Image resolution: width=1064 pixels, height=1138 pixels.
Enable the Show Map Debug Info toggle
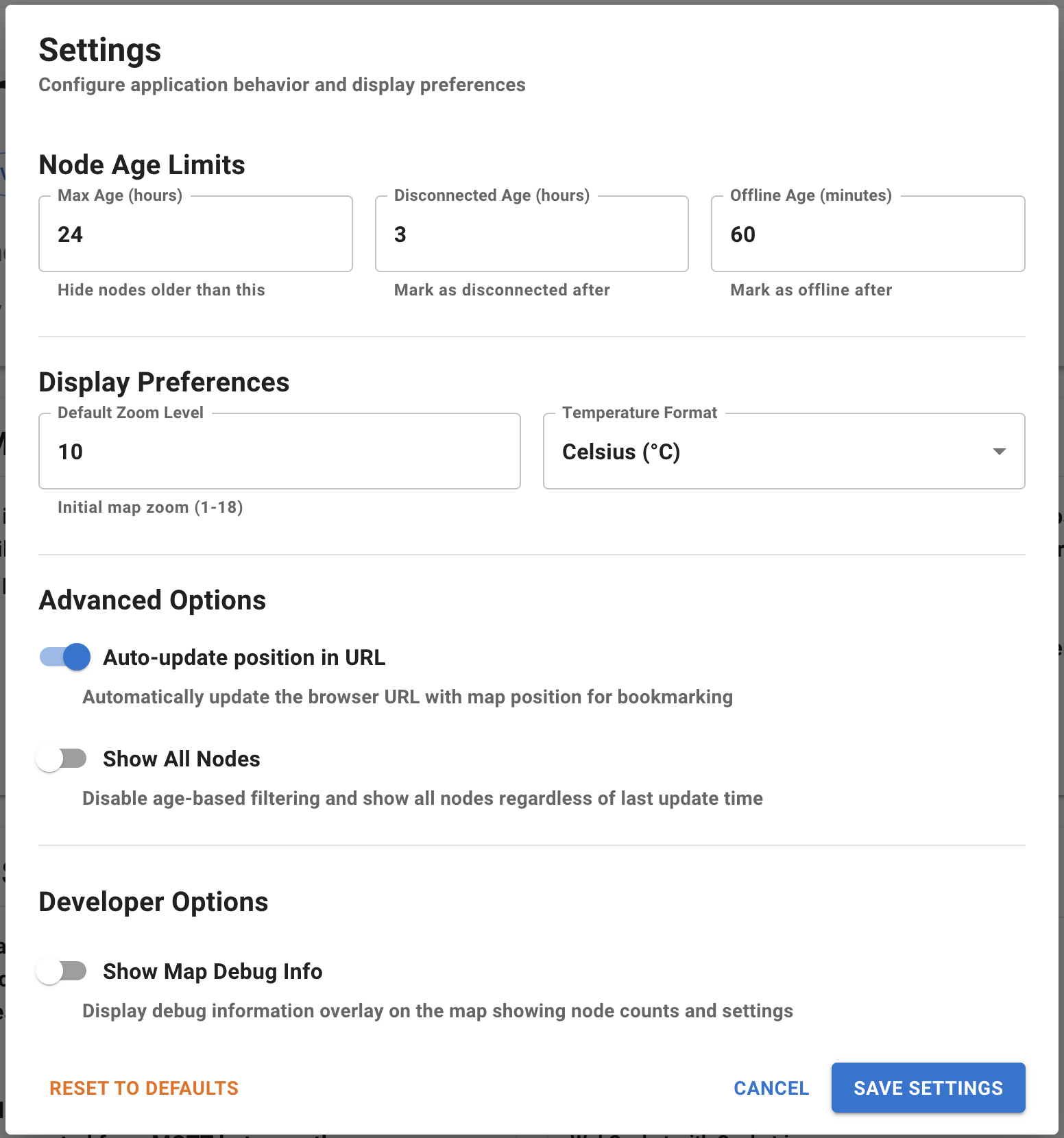pyautogui.click(x=63, y=971)
